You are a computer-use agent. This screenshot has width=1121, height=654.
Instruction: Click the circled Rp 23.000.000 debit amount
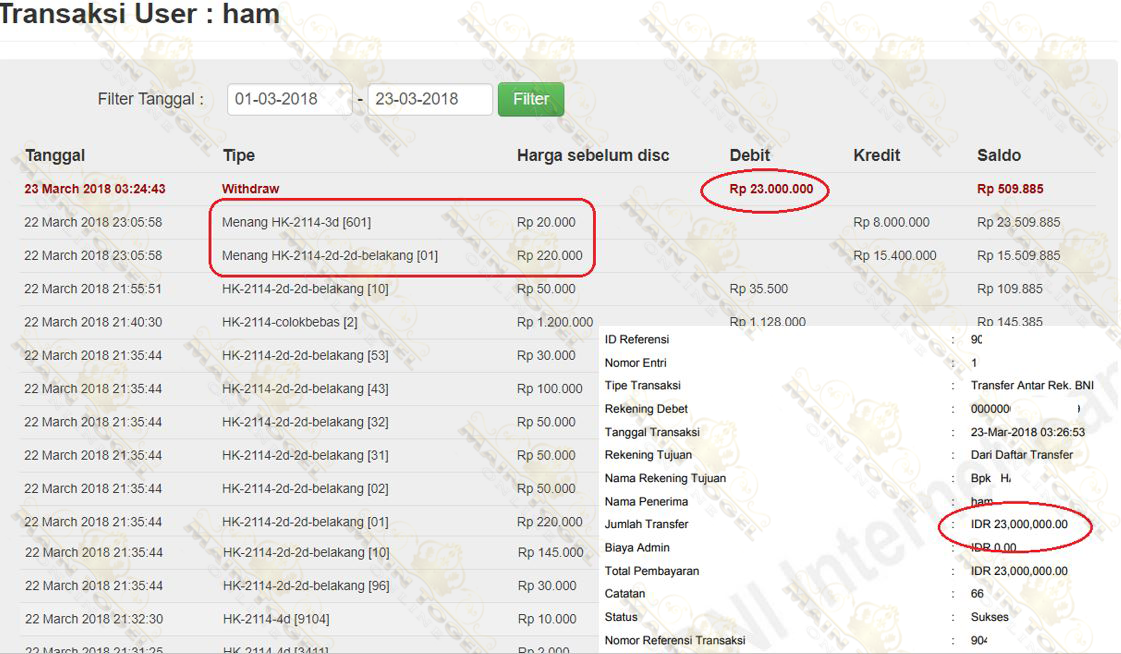coord(771,189)
